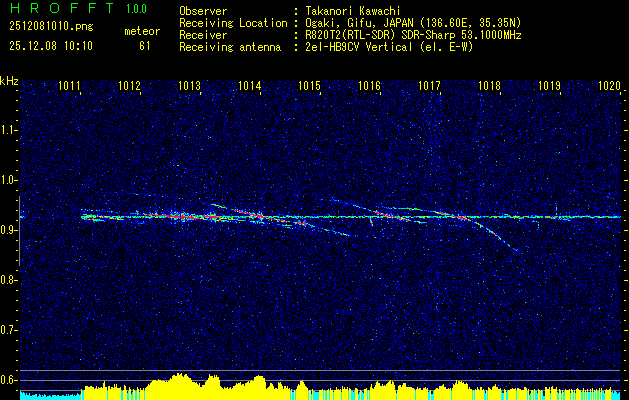
Task: Click time marker 1017
Action: pos(429,85)
